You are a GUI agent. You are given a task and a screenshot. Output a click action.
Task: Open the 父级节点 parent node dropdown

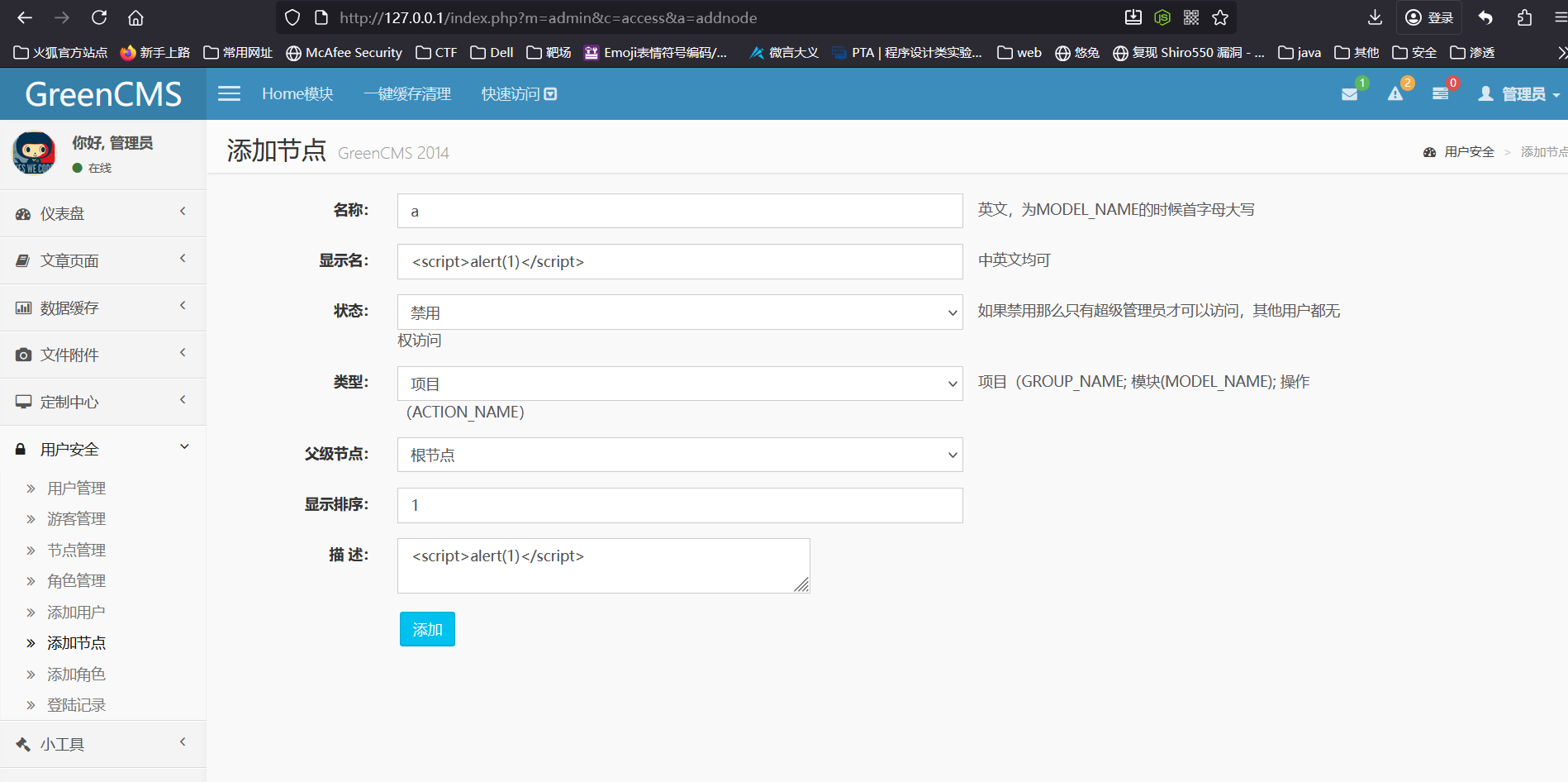tap(679, 455)
